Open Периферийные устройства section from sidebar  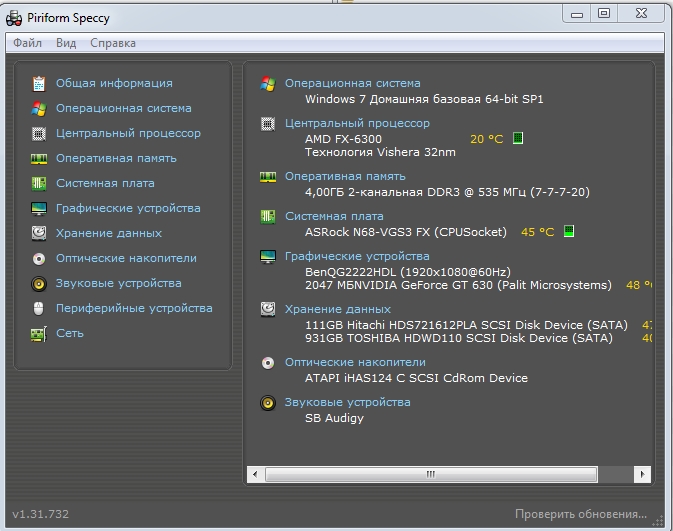[x=134, y=308]
